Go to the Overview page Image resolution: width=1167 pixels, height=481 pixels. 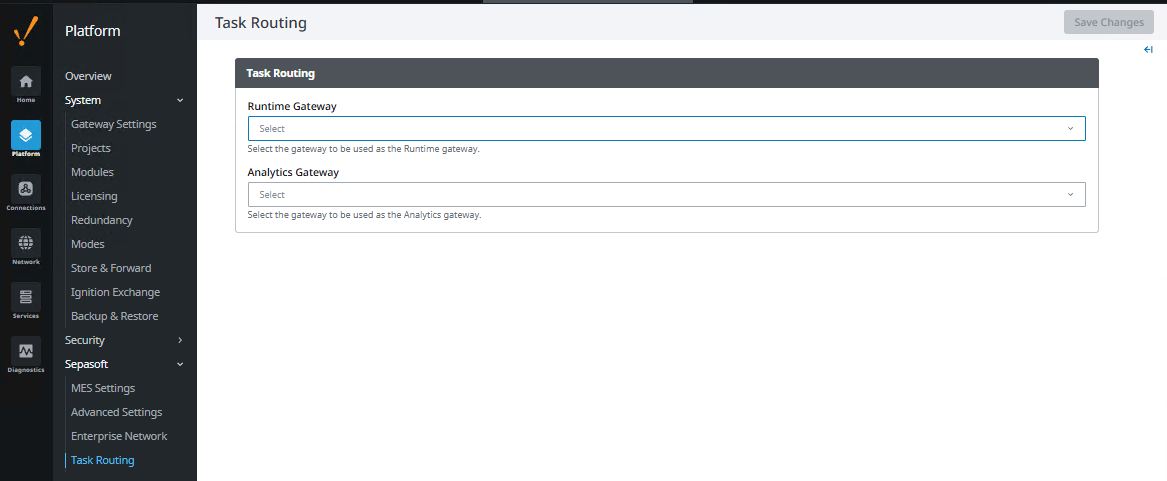click(88, 76)
